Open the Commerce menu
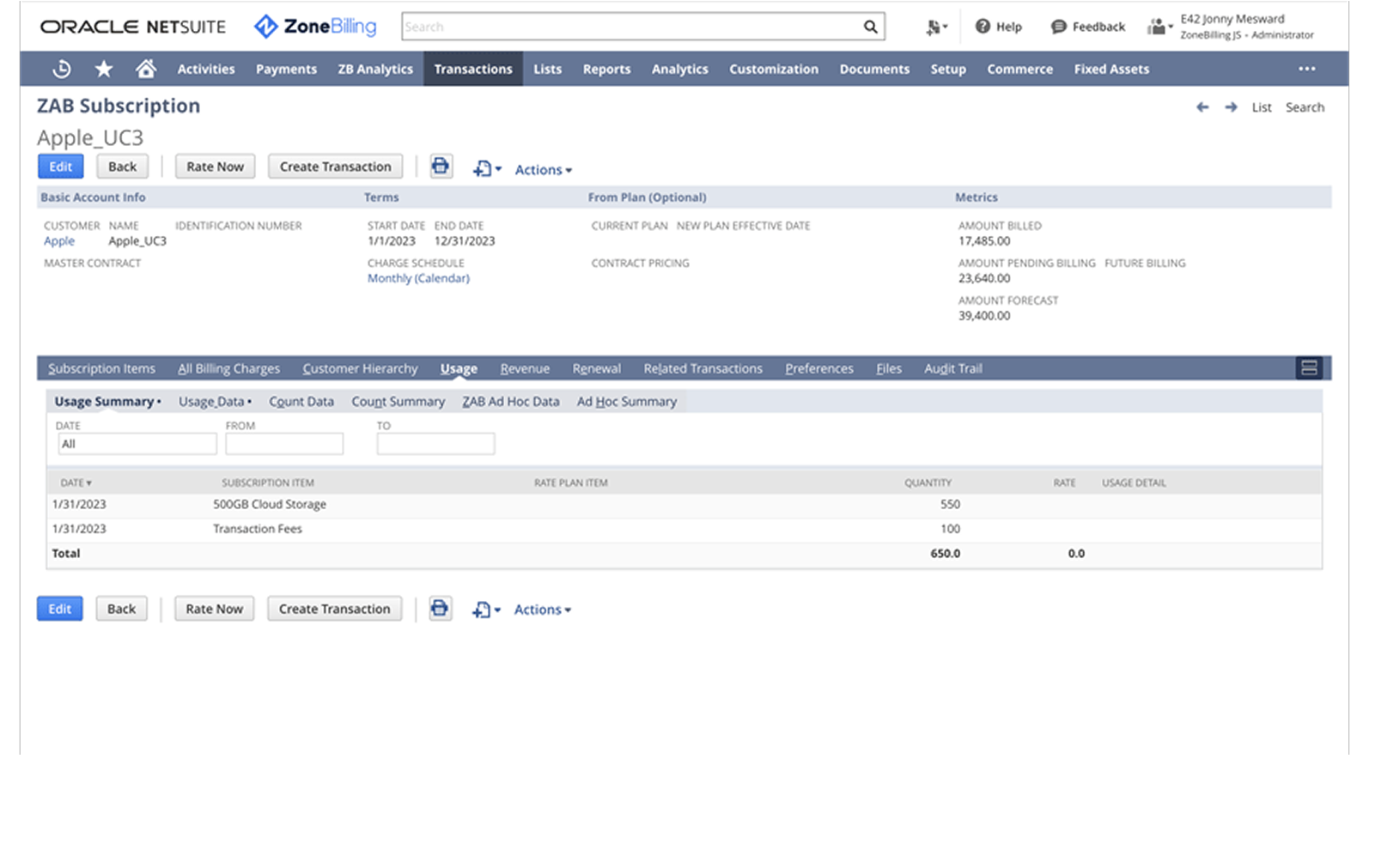The image size is (1375, 868). (1019, 69)
